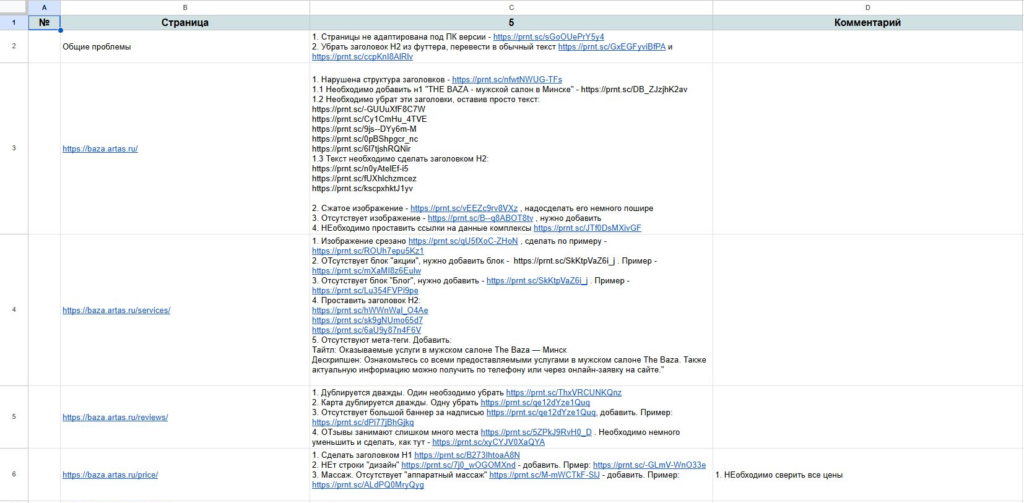Select the 'Общие проблемы' cell
This screenshot has height=503, width=1024.
(x=185, y=47)
